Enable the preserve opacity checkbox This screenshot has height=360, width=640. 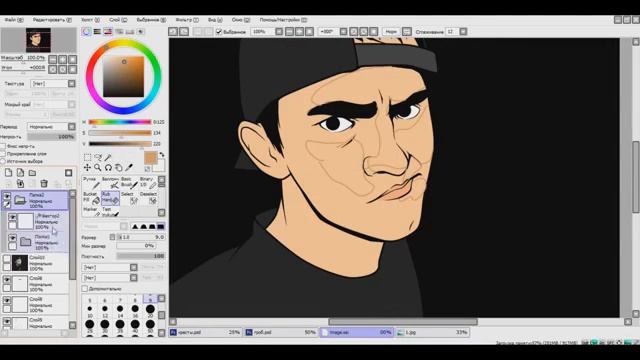point(3,146)
